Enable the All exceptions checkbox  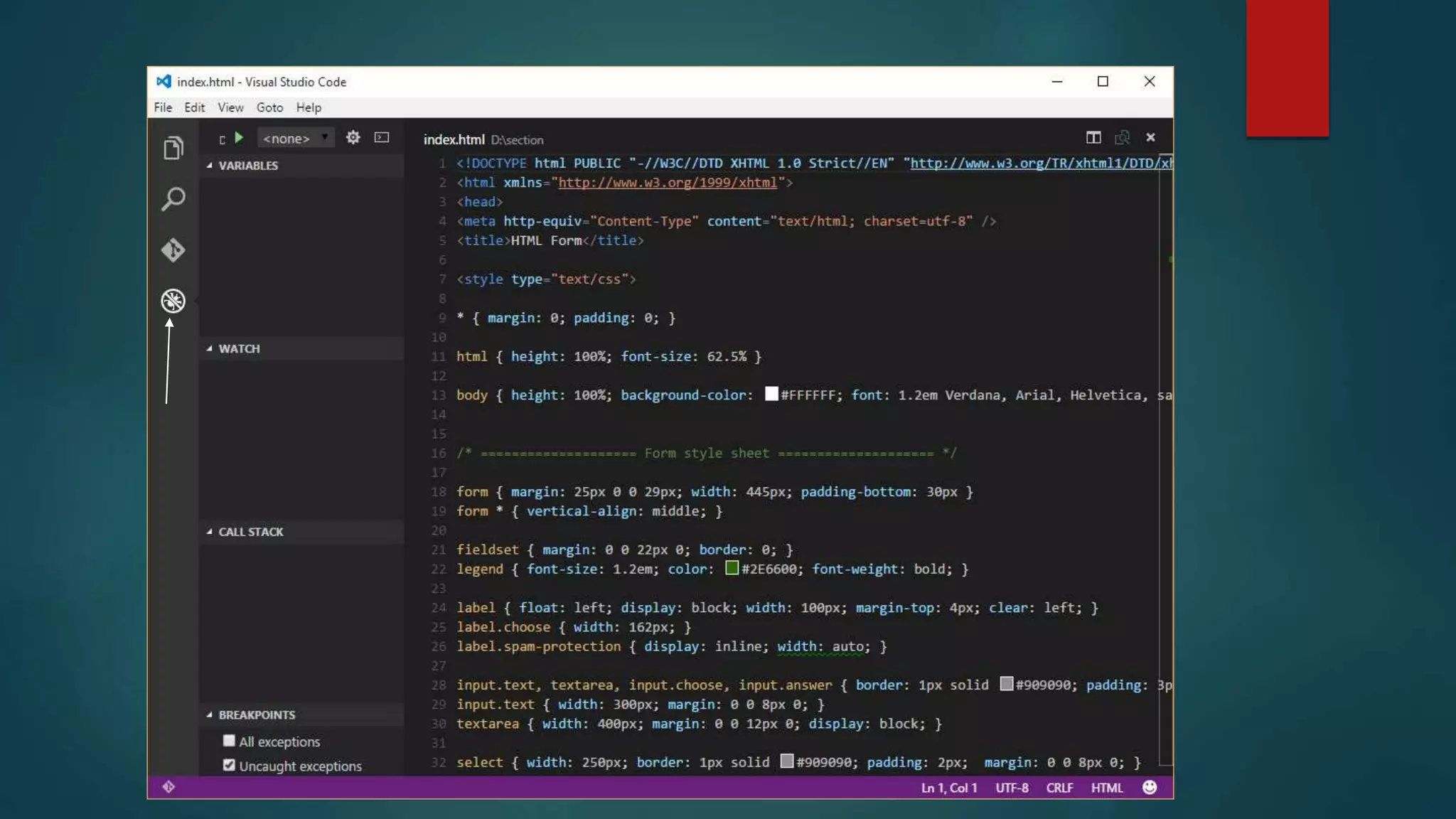[x=229, y=741]
